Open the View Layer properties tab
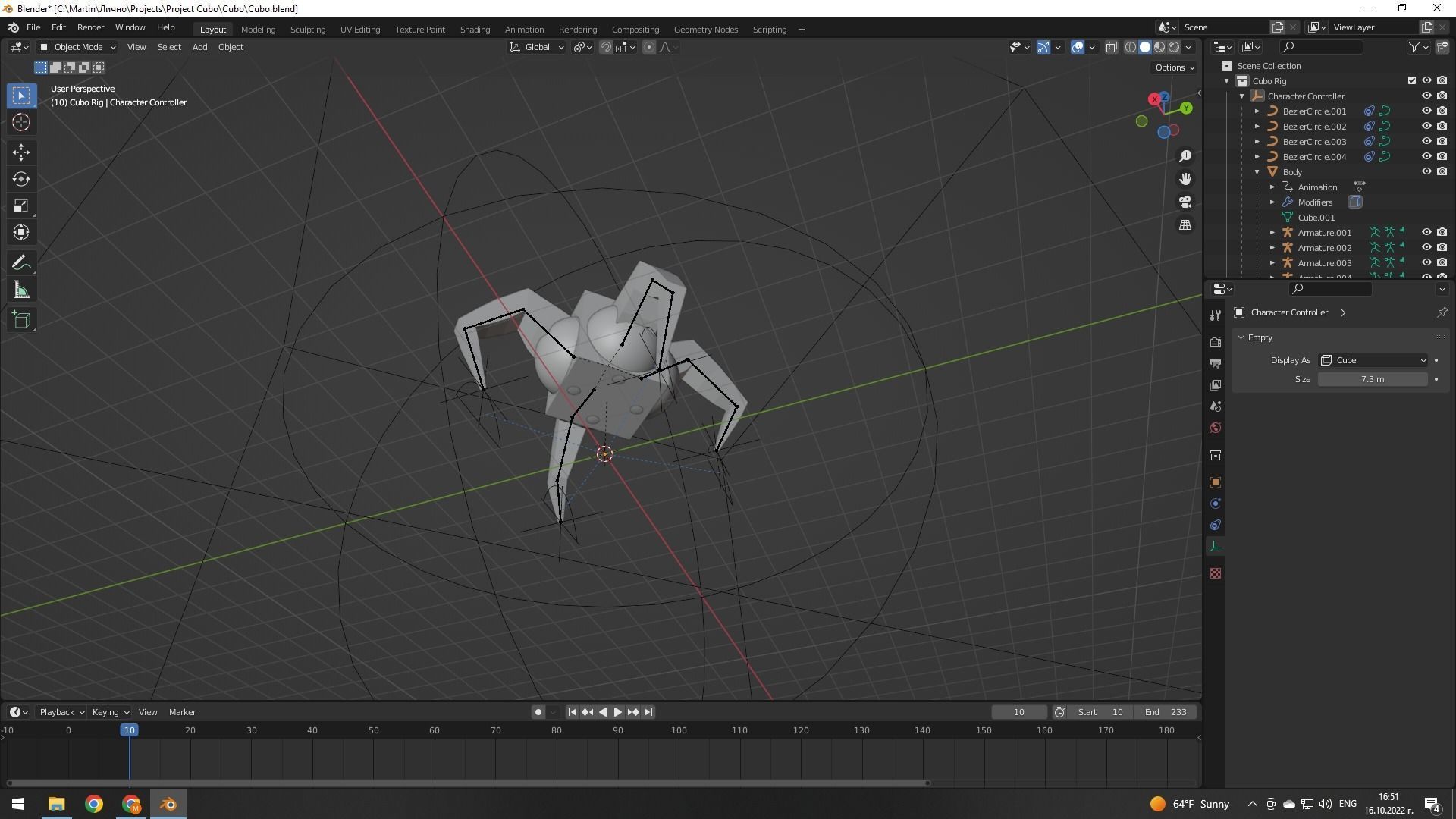The height and width of the screenshot is (819, 1456). [1216, 385]
